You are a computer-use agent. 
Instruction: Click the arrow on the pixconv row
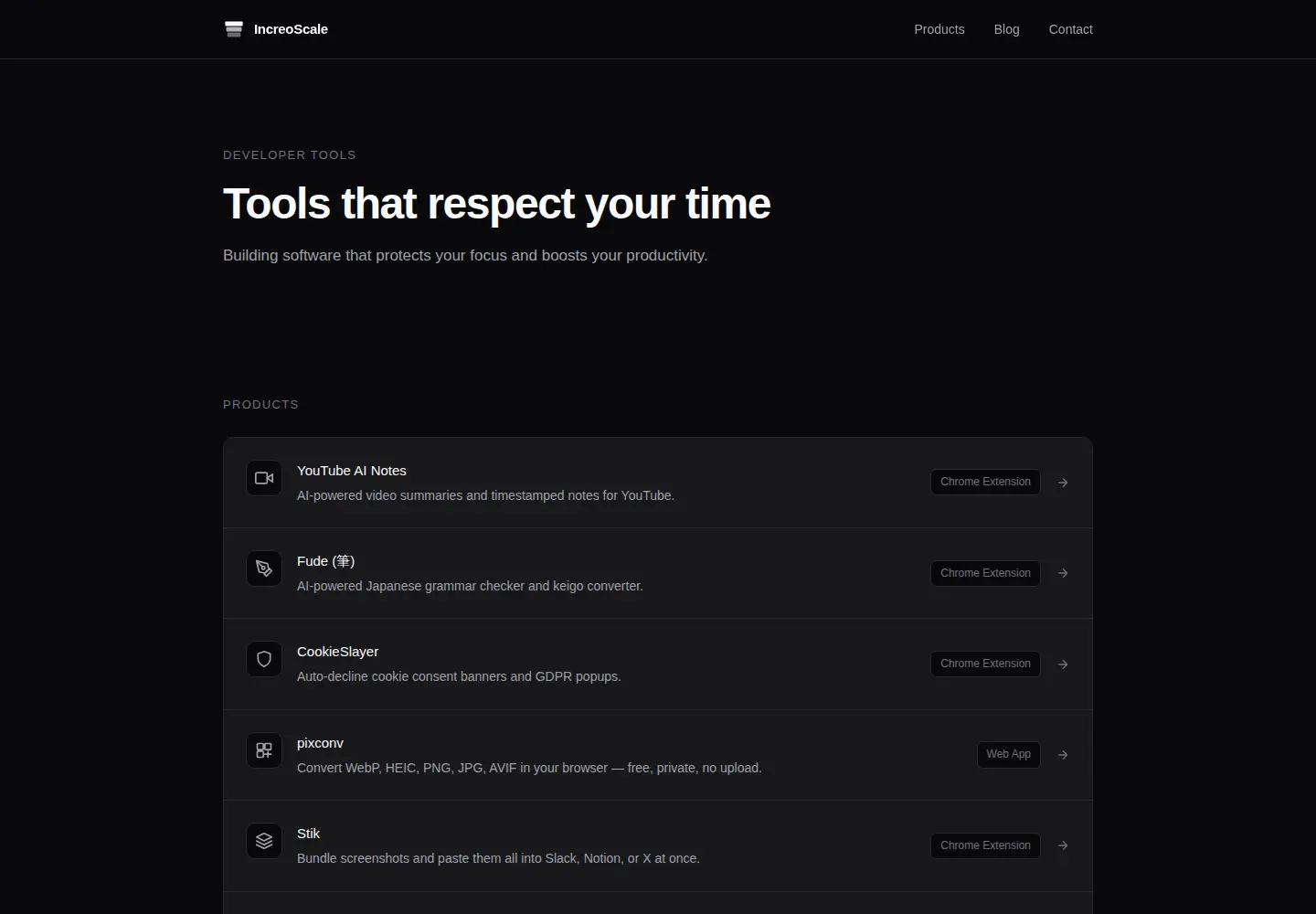pos(1063,755)
